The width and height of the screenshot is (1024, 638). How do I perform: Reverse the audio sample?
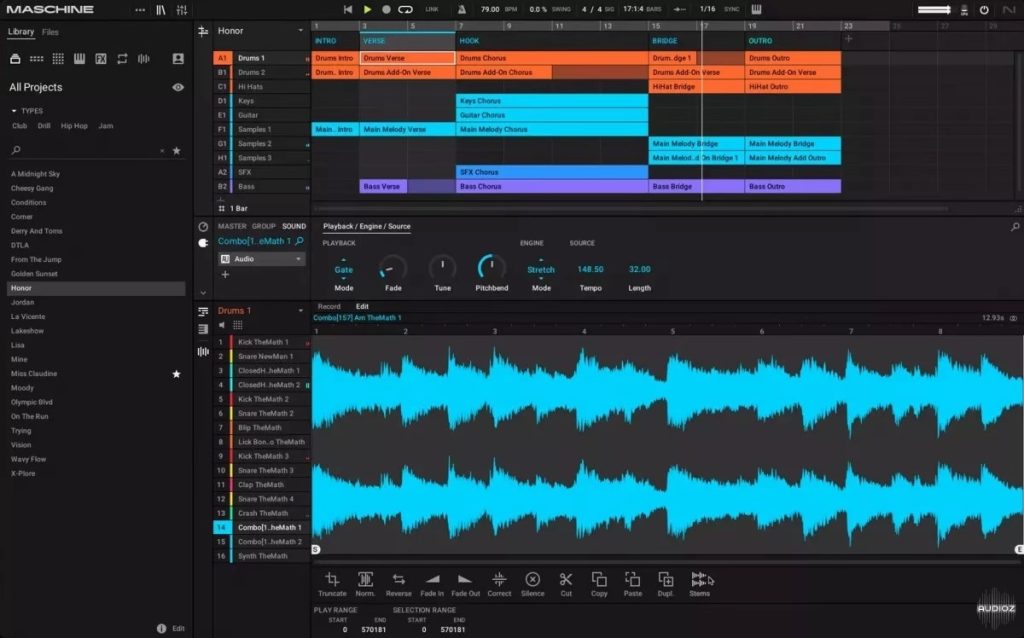[x=398, y=579]
